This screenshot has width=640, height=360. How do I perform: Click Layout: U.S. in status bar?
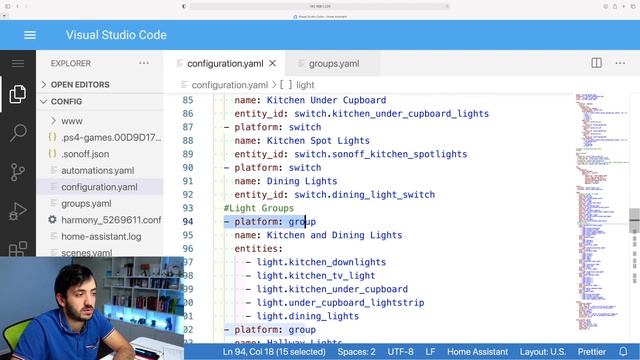542,351
